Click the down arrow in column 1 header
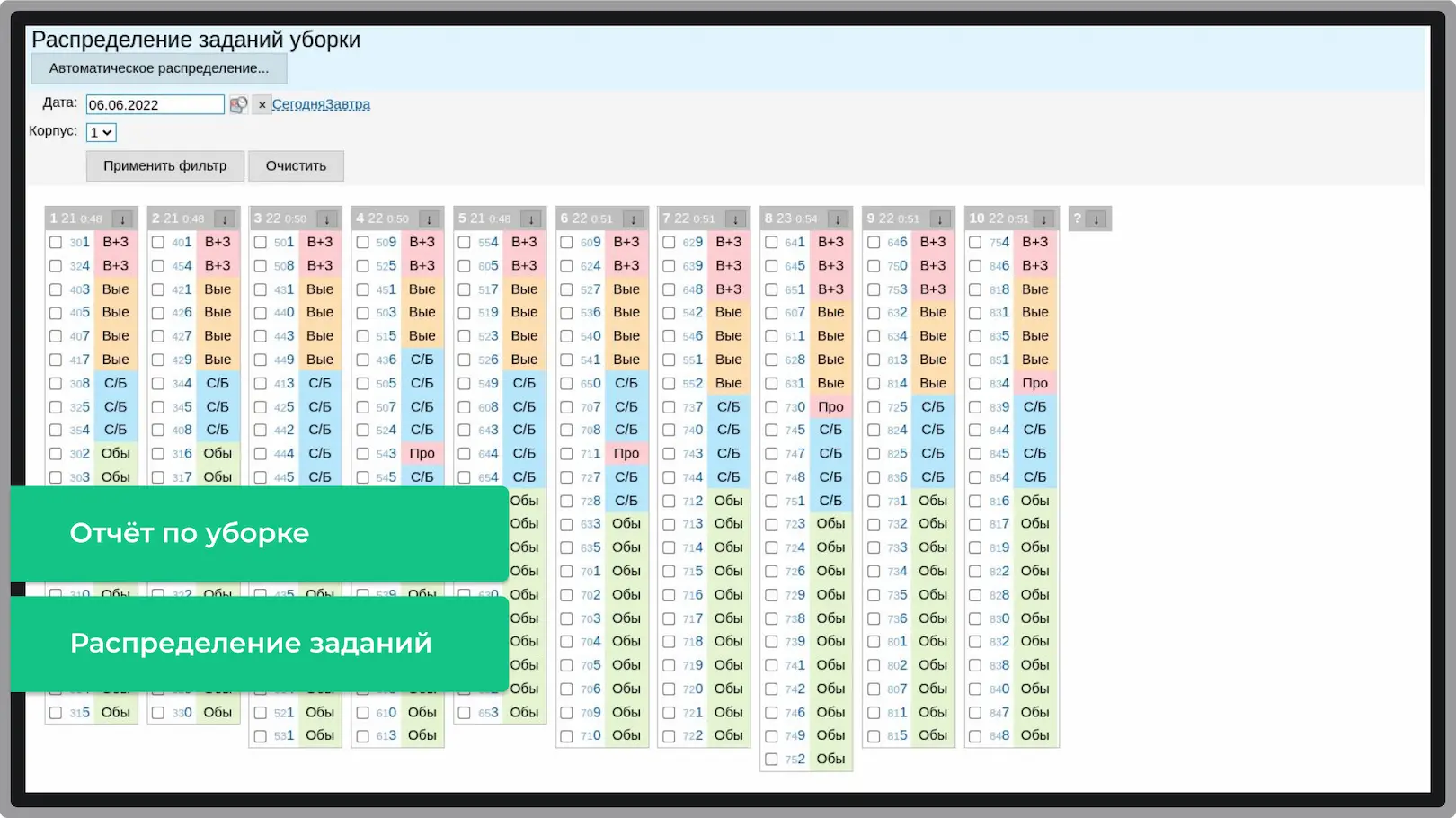This screenshot has width=1456, height=818. pos(123,219)
